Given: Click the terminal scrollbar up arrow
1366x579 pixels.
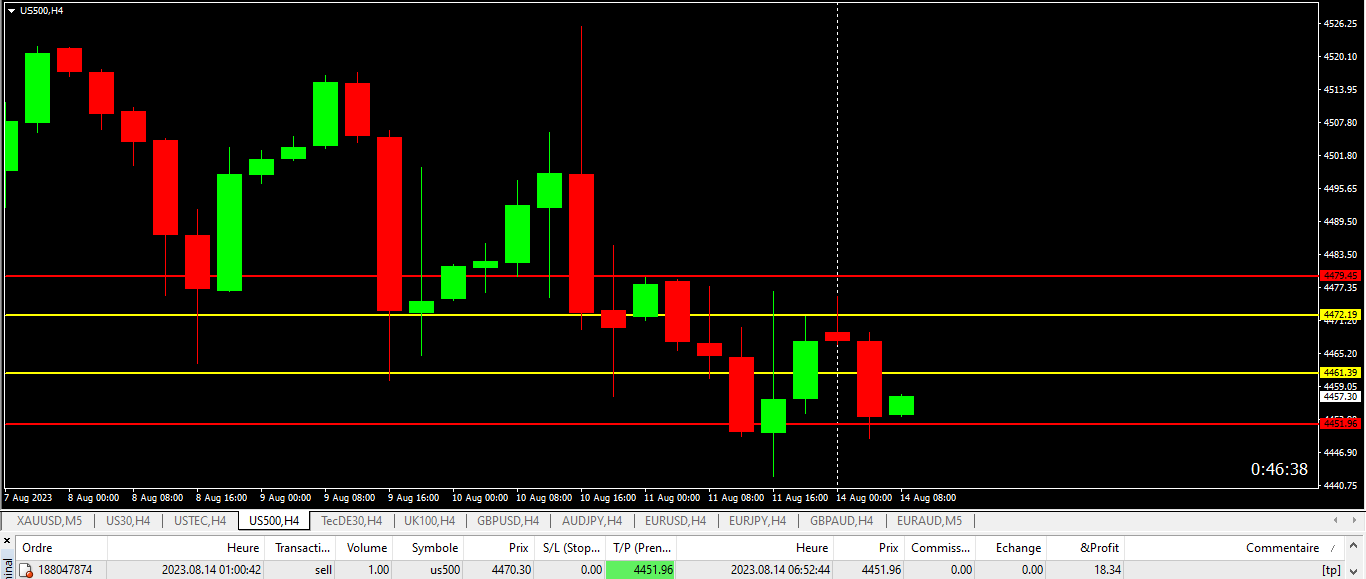Looking at the screenshot, I should click(1354, 548).
